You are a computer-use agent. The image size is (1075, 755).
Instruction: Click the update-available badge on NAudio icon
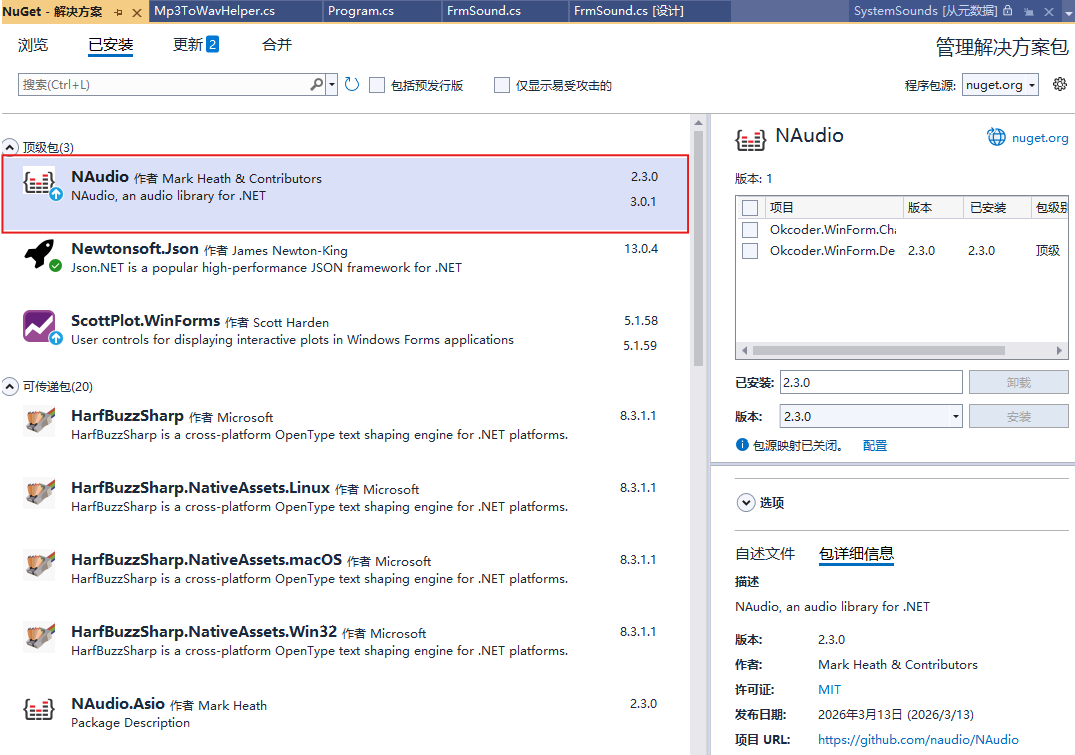[x=56, y=194]
